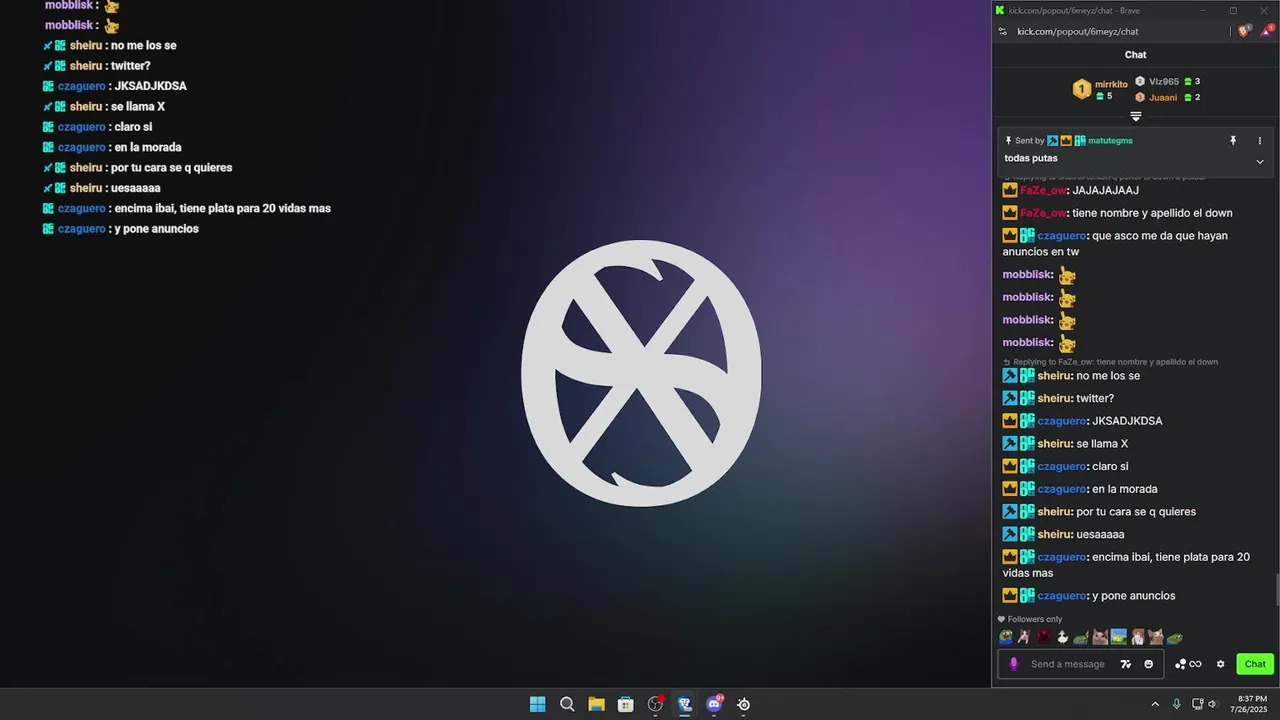Focus the 'Send a message' input field
The height and width of the screenshot is (720, 1280).
coord(1068,664)
